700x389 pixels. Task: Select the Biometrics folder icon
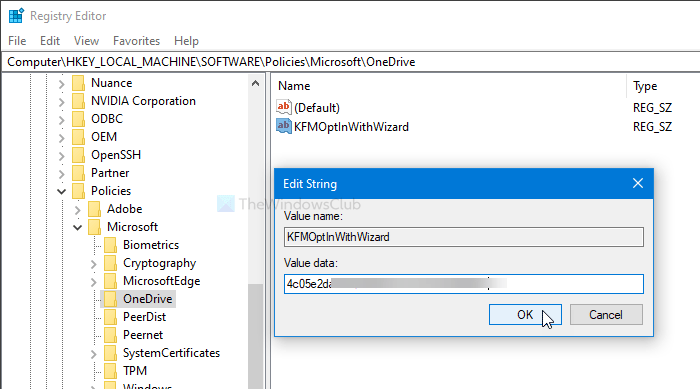point(110,245)
